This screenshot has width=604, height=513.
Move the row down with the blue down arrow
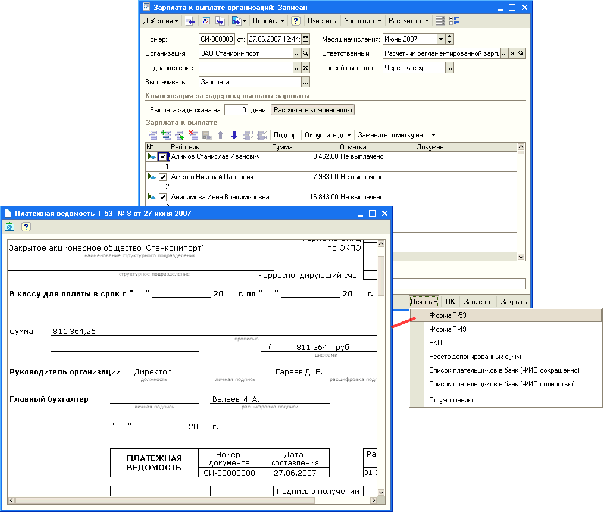point(234,135)
